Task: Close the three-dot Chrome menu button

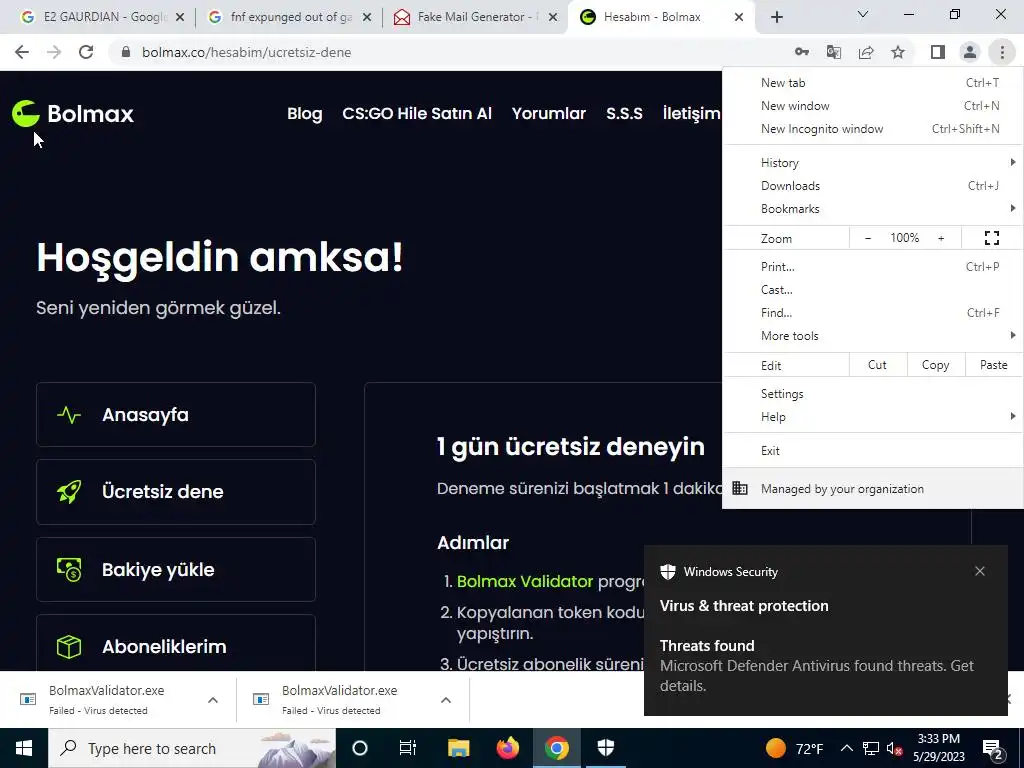Action: [1002, 52]
